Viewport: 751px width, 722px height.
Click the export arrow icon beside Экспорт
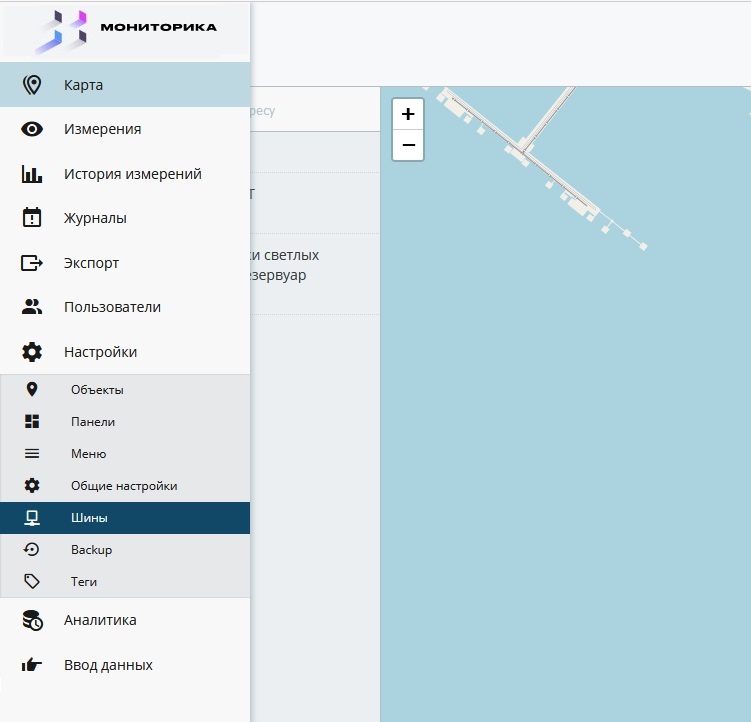click(x=32, y=263)
